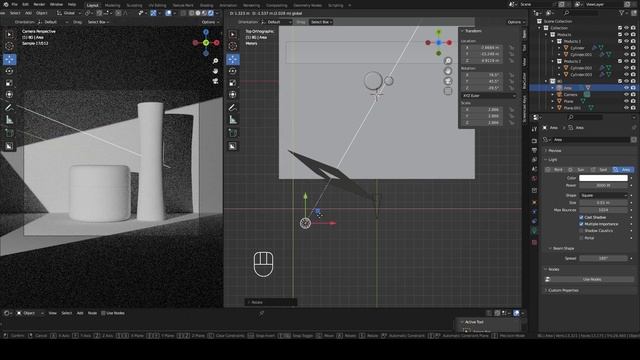Viewport: 640px width, 360px height.
Task: Select the Annotate tool in Top Orthographic viewport
Action: click(x=233, y=108)
